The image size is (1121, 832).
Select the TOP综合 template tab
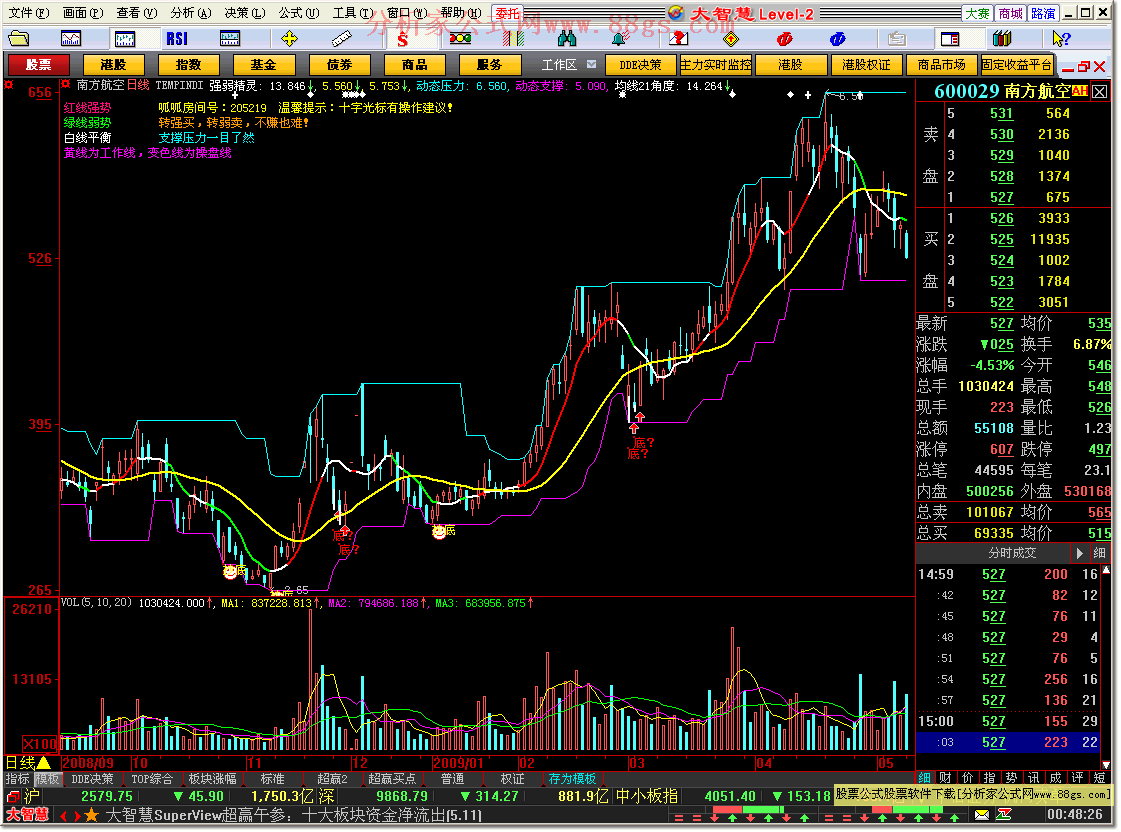click(152, 779)
